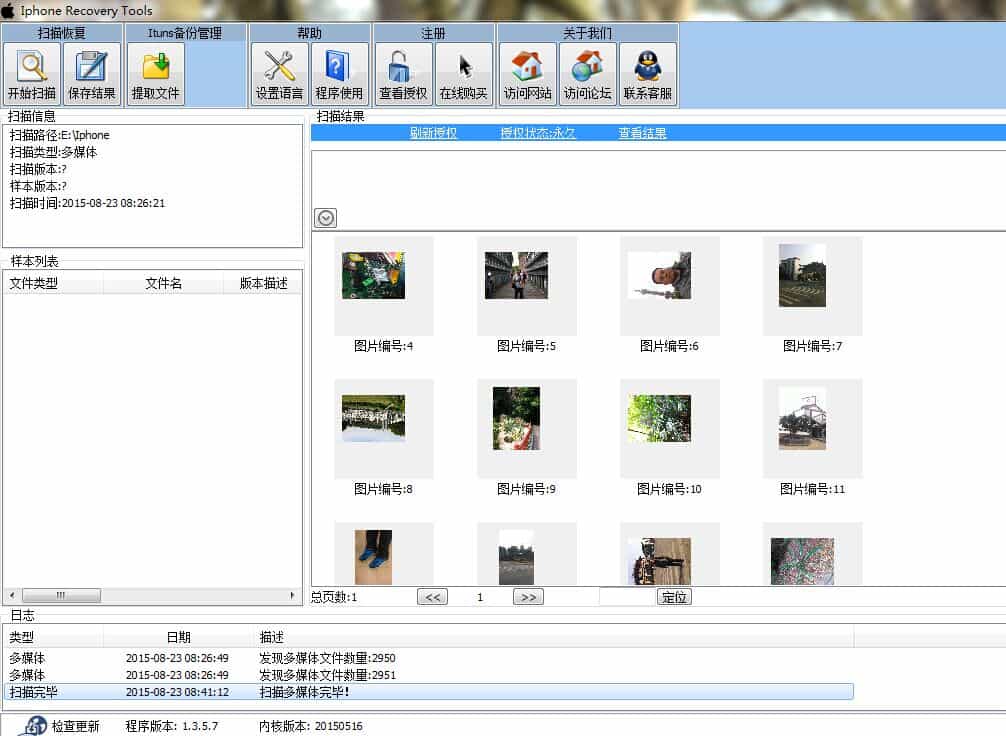Select log row 发现多媒体文件数量:2950
1006x736 pixels.
click(x=429, y=658)
